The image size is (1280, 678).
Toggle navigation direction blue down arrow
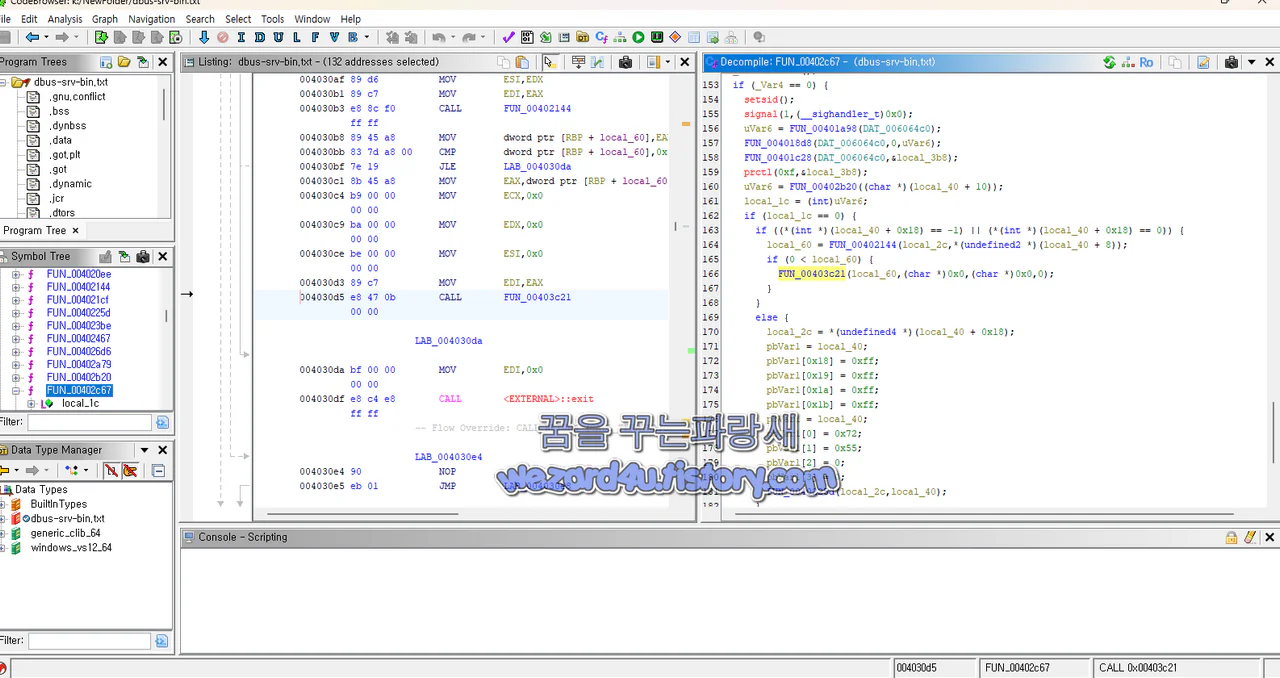click(204, 37)
